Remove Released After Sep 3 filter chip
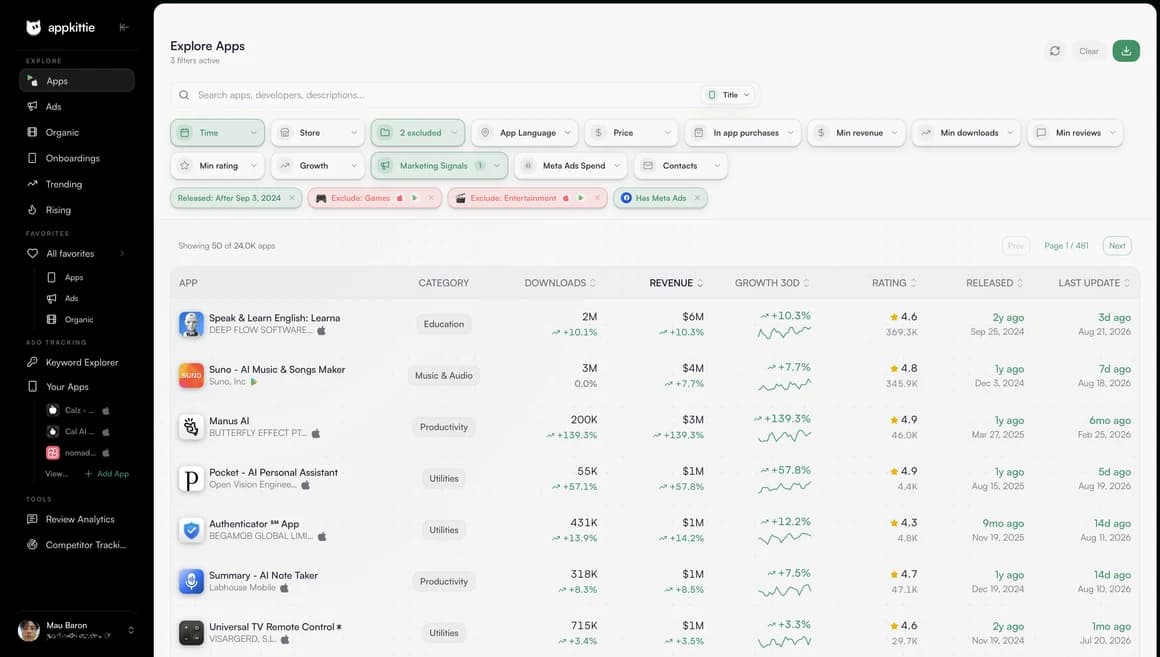 click(x=291, y=198)
